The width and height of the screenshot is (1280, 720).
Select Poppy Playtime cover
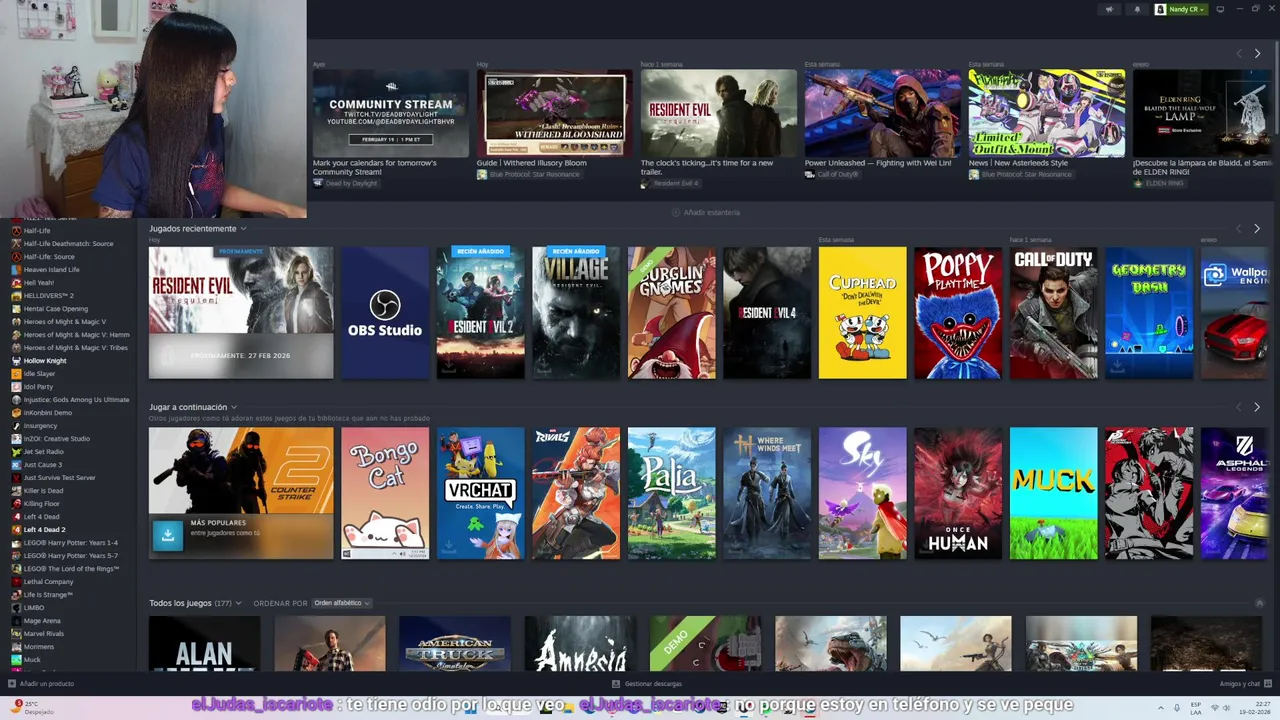coord(958,313)
